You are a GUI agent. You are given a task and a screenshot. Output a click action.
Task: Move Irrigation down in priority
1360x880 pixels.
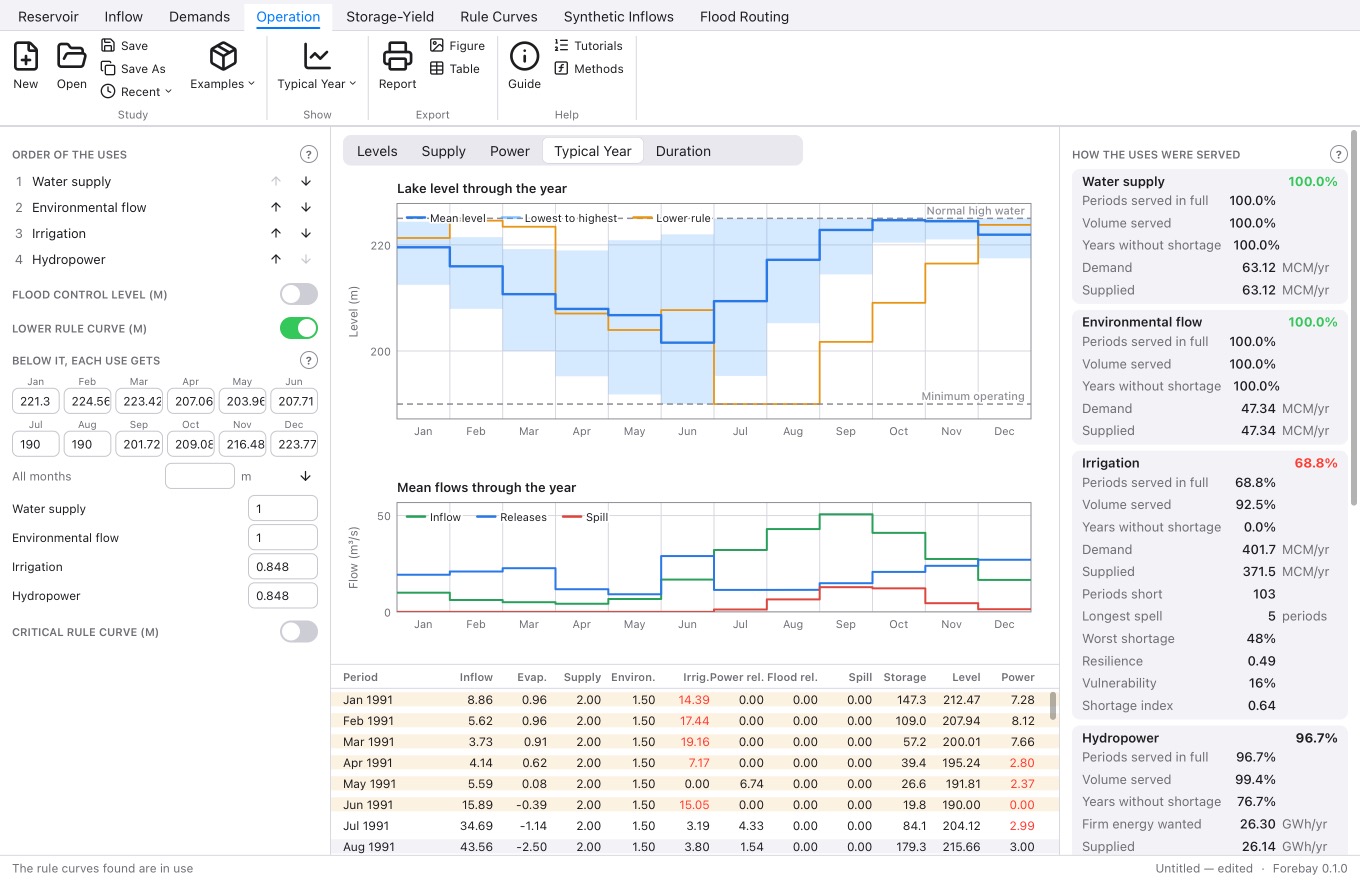click(x=306, y=234)
